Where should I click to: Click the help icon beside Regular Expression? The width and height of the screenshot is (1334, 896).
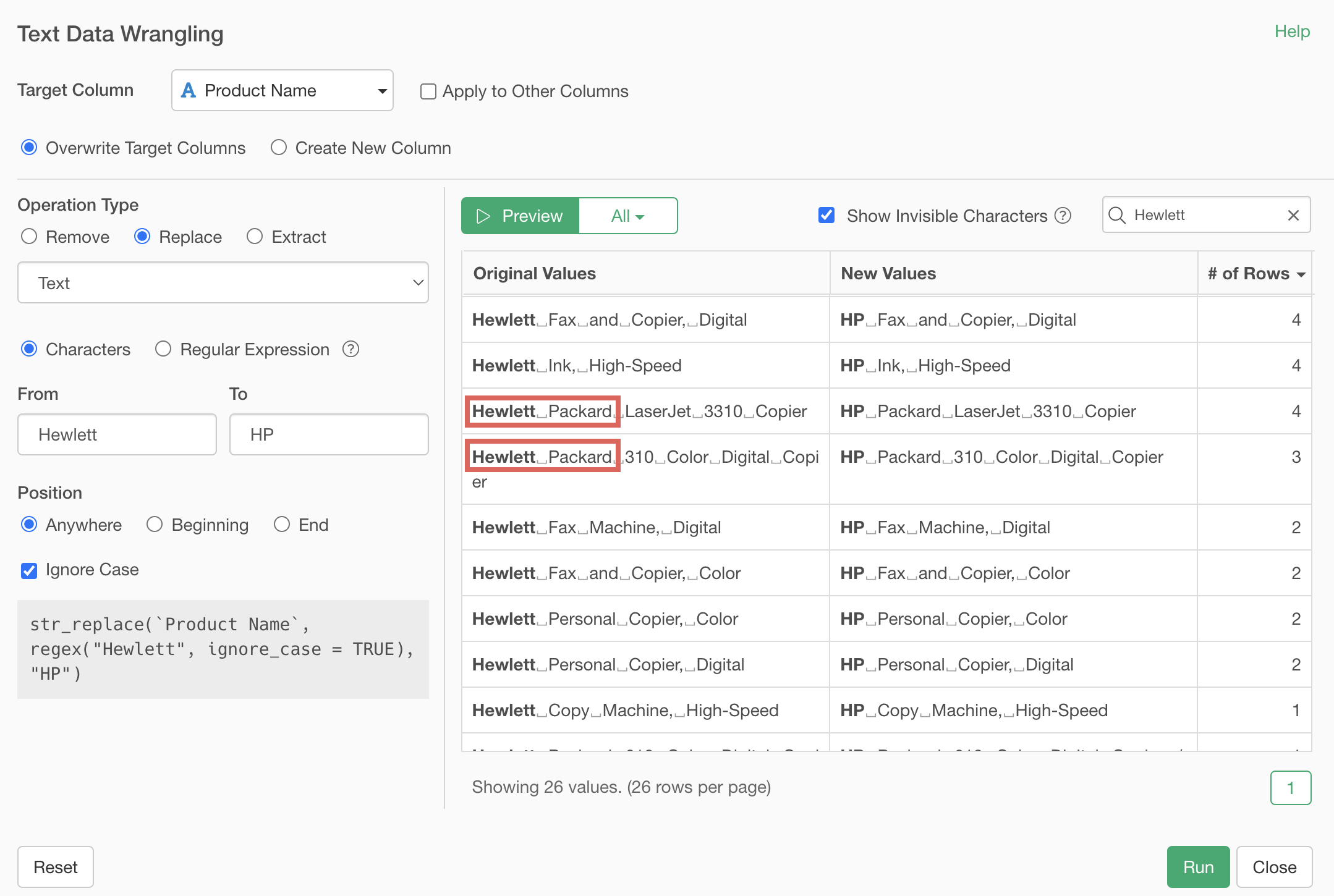350,349
